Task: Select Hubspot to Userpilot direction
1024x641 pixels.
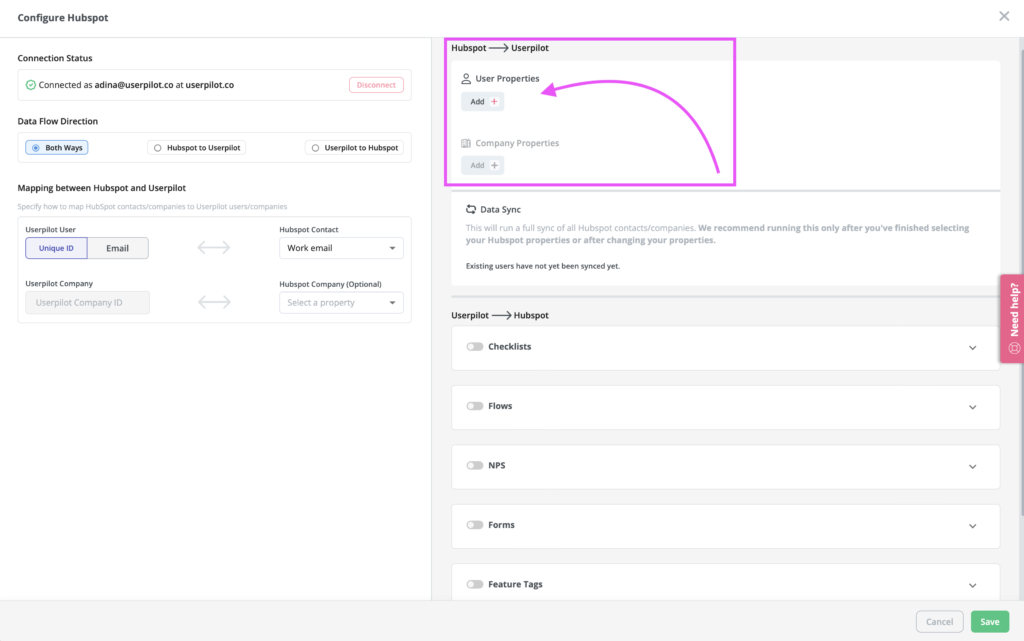Action: [197, 148]
